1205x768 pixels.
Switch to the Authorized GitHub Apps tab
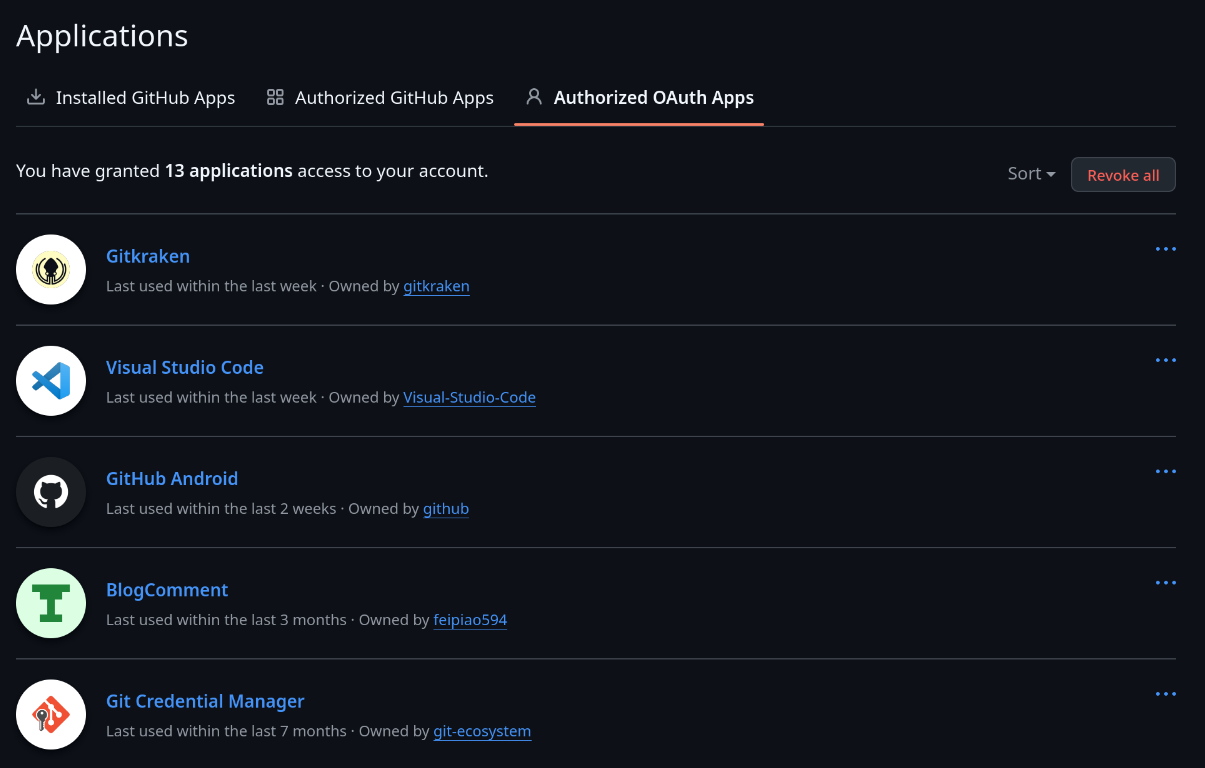pos(380,98)
